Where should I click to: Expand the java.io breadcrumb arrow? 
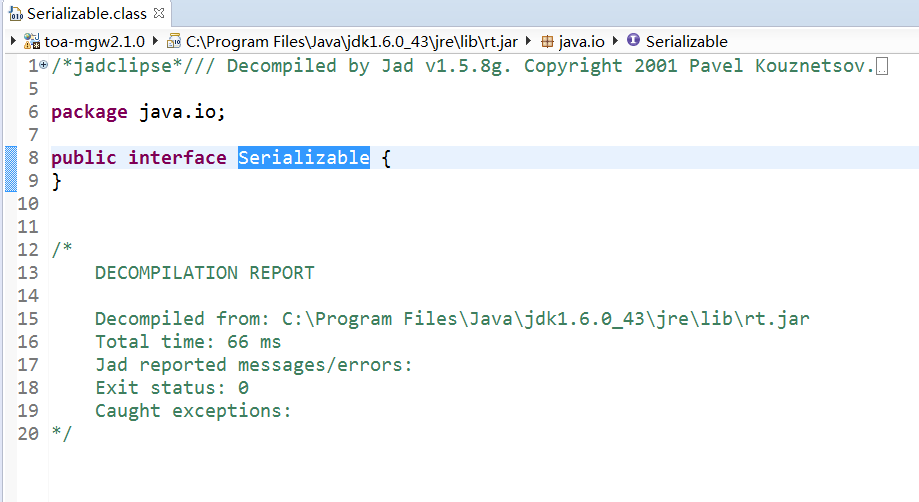[x=528, y=41]
